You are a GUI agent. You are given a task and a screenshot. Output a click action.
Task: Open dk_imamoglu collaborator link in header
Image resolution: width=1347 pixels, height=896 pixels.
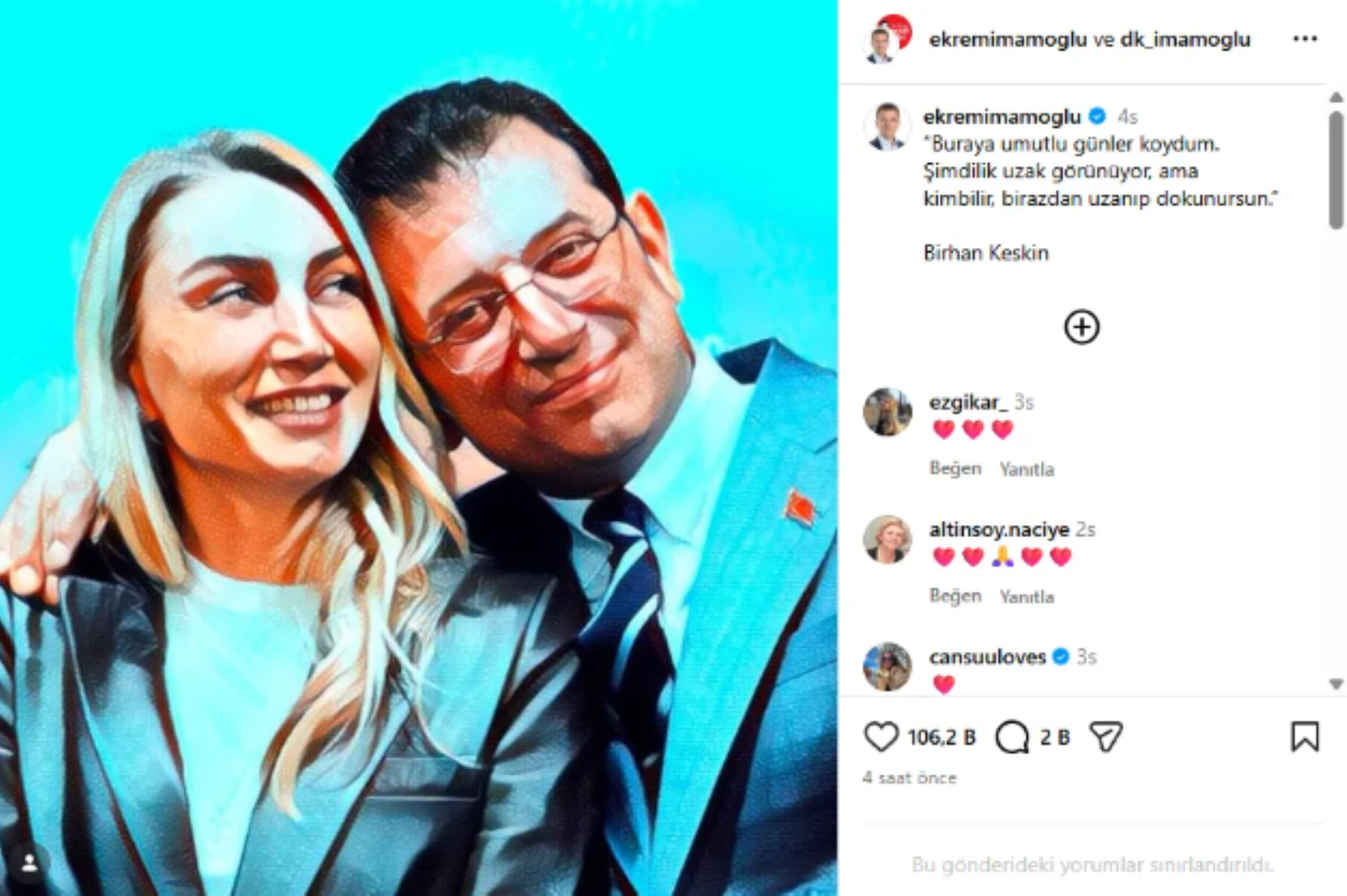[x=1185, y=39]
